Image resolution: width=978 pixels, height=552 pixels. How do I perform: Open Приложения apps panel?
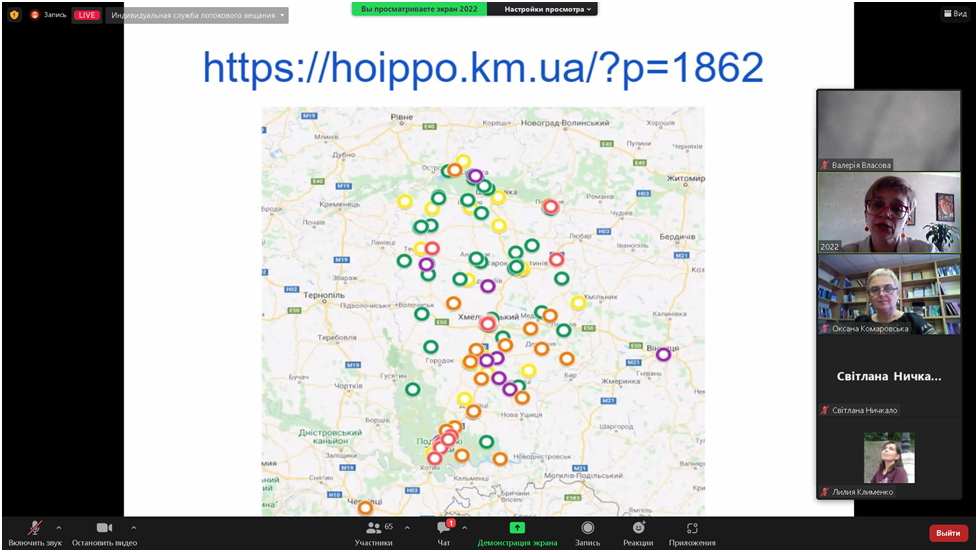coord(692,535)
